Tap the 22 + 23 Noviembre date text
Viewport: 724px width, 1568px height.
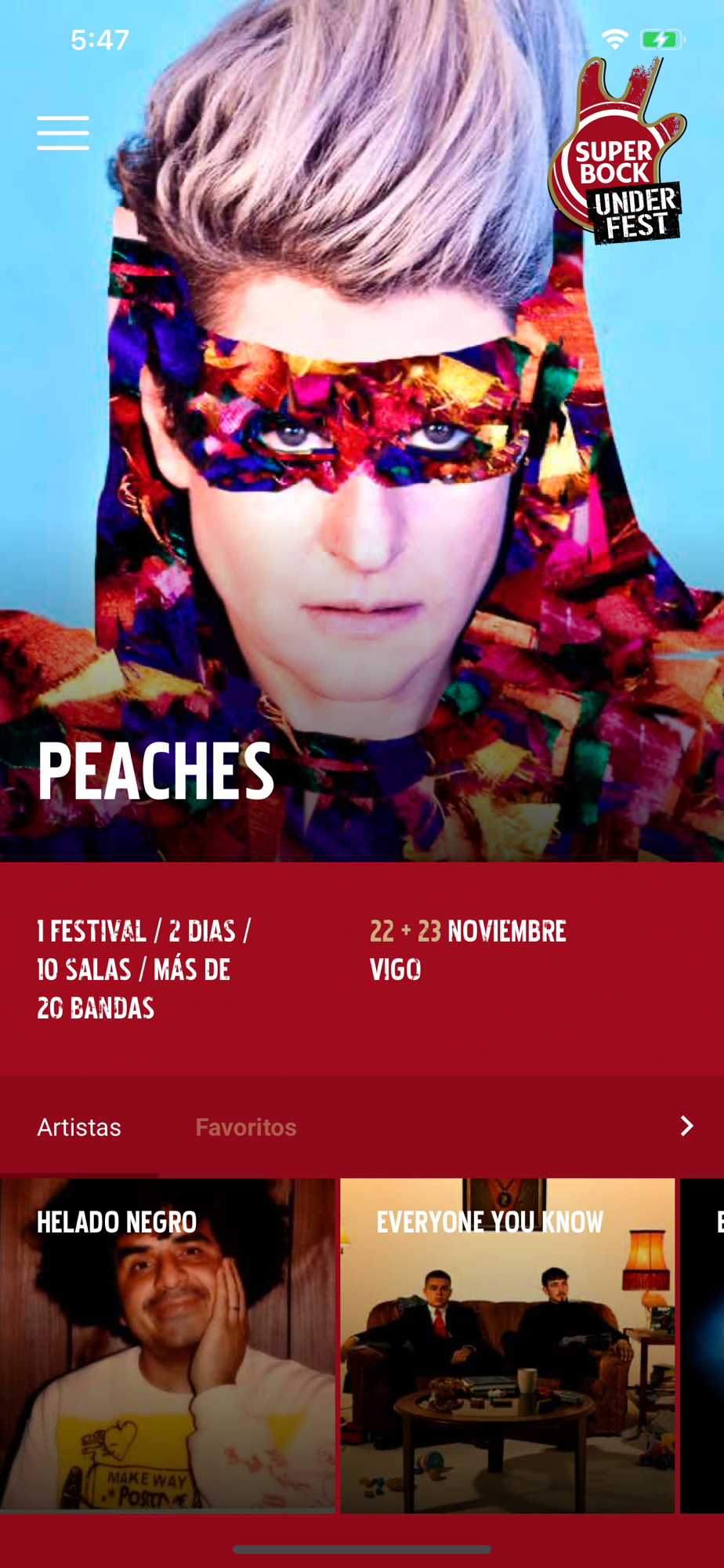click(468, 931)
